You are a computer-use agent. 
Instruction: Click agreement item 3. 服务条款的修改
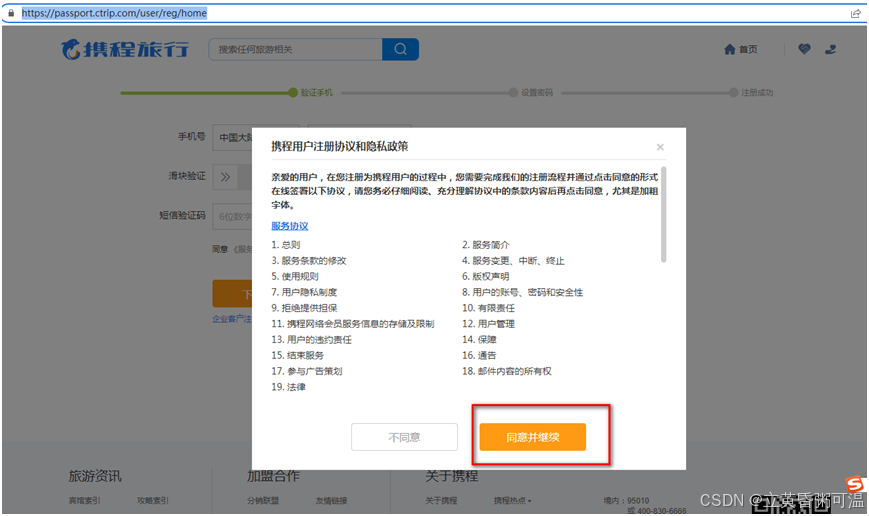click(x=308, y=260)
